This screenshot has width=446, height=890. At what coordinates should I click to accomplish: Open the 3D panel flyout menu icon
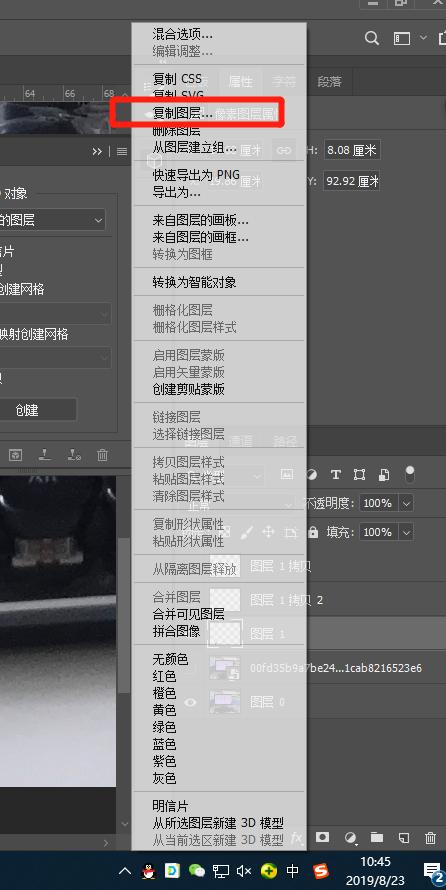click(x=122, y=152)
